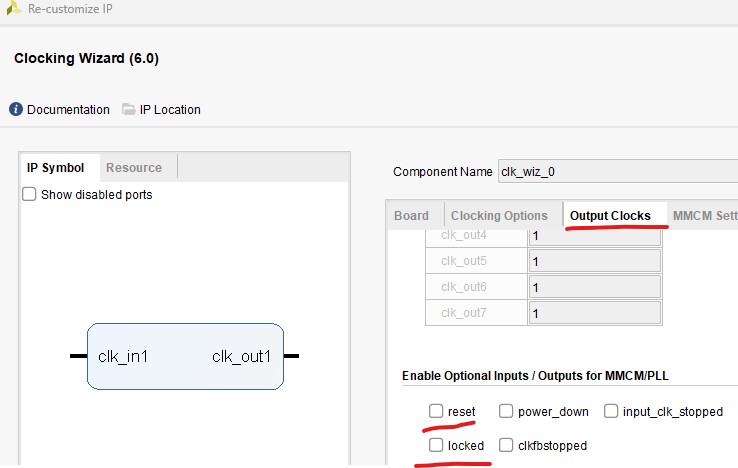This screenshot has width=738, height=468.
Task: Select the Output Clocks tab
Action: click(x=610, y=216)
